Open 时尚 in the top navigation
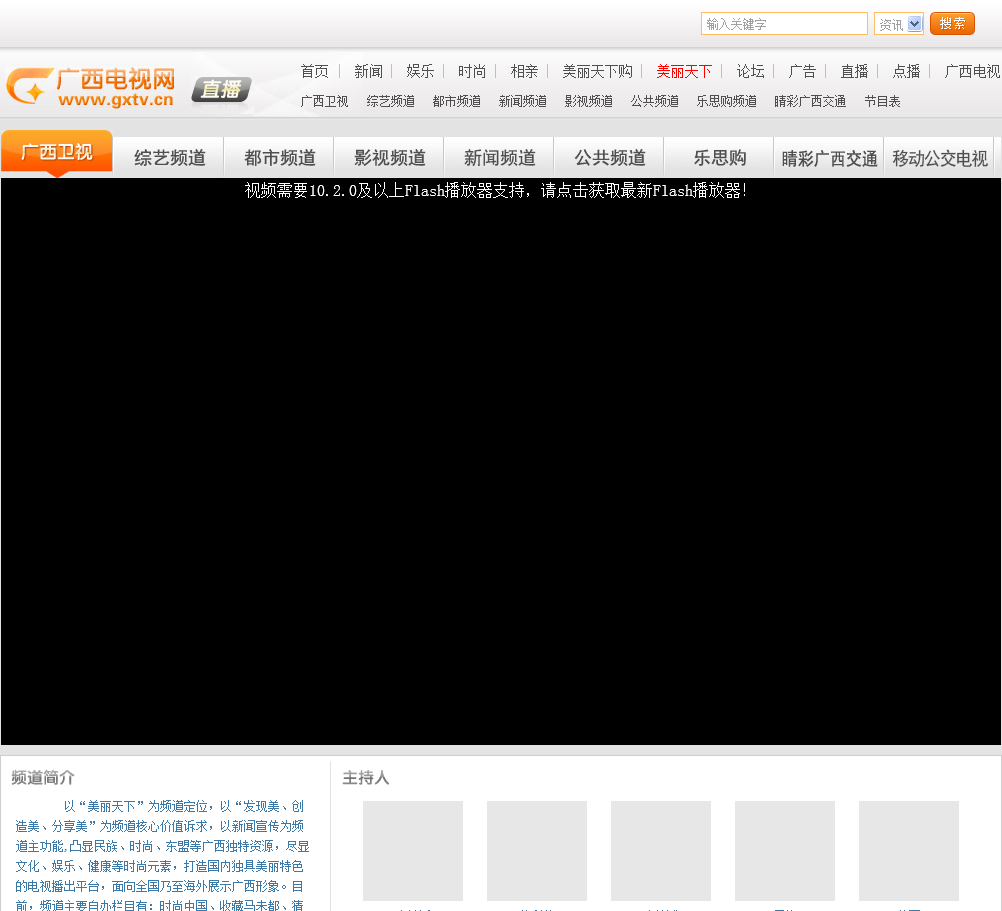The image size is (1002, 911). (472, 72)
